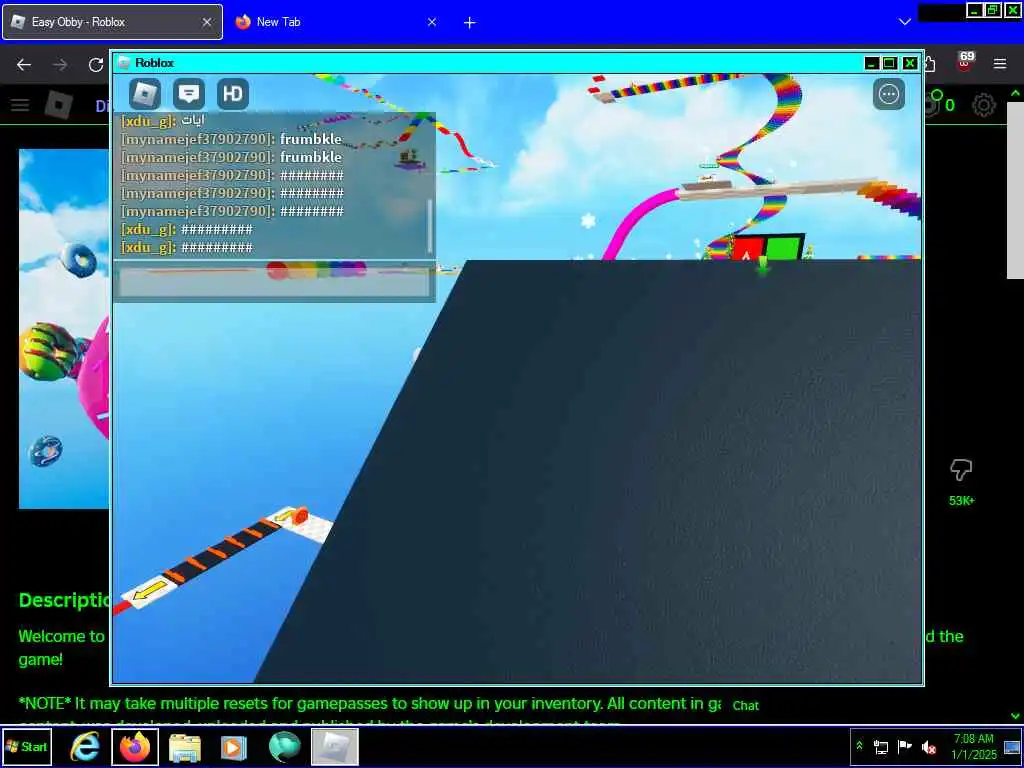Open a new Firefox tab with plus
This screenshot has width=1024, height=768.
click(x=470, y=22)
